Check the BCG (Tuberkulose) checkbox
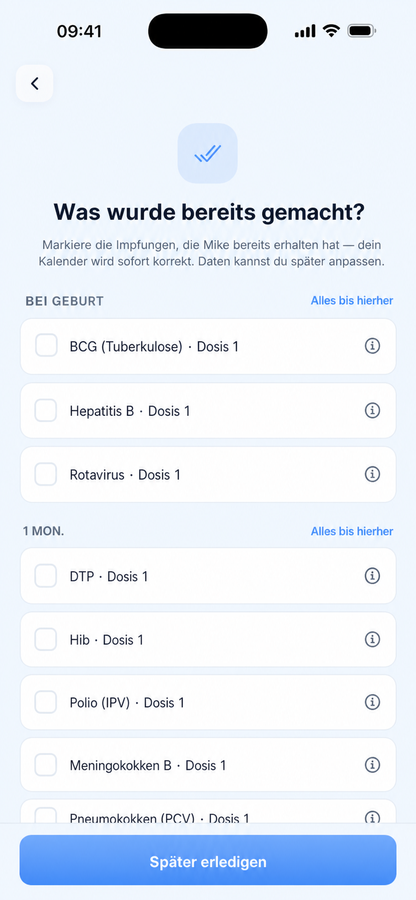The height and width of the screenshot is (900, 416). (x=46, y=346)
